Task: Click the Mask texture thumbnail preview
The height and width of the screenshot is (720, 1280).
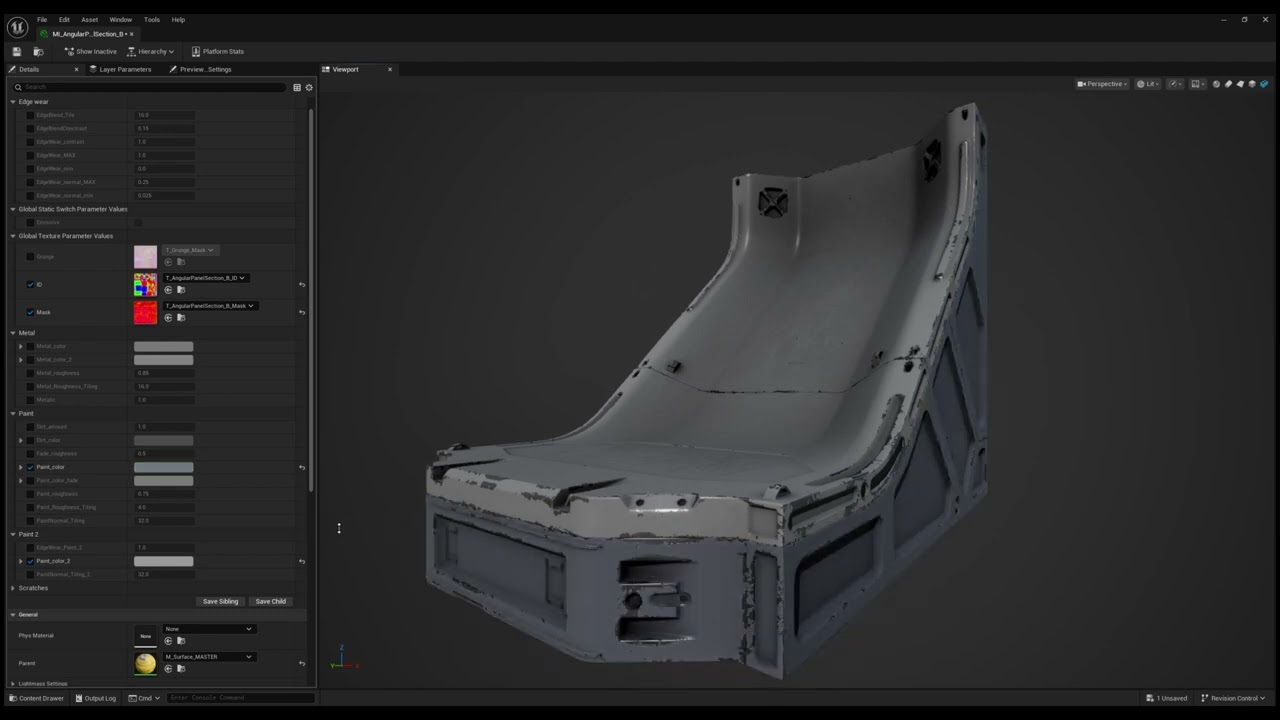Action: 146,312
